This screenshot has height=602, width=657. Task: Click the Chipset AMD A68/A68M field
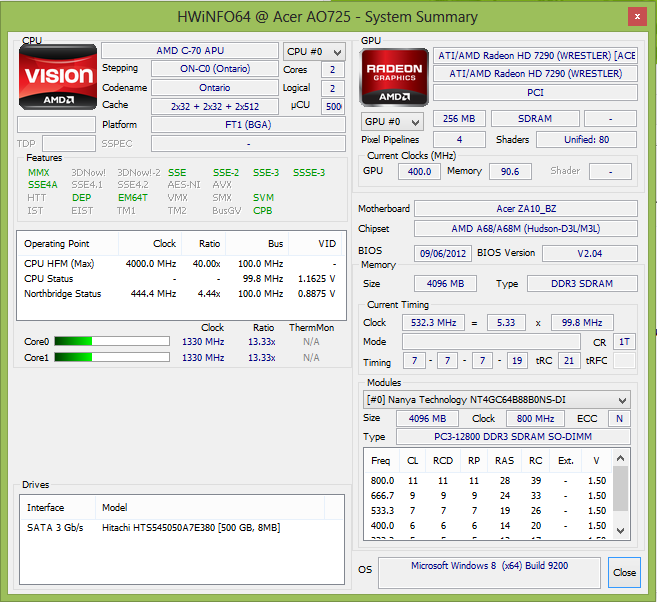pos(526,229)
